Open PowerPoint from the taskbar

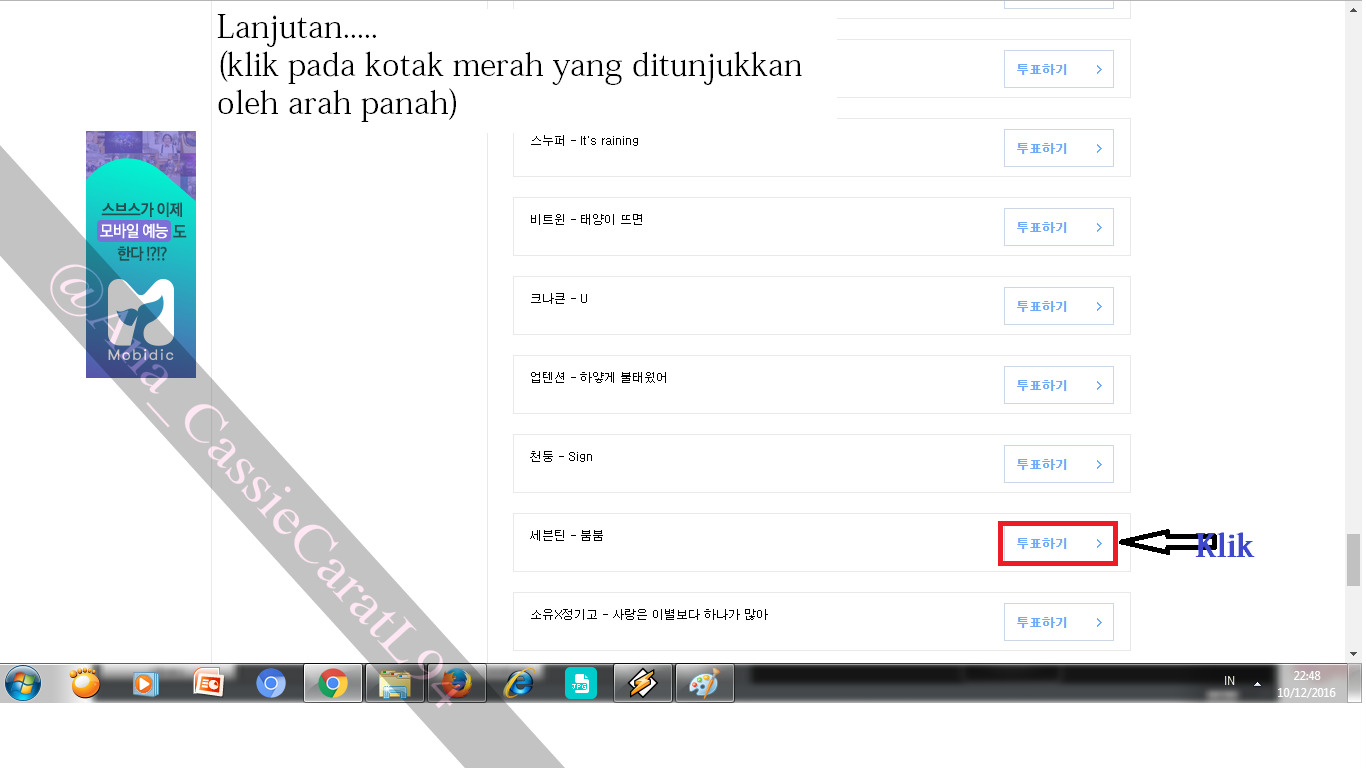point(208,683)
